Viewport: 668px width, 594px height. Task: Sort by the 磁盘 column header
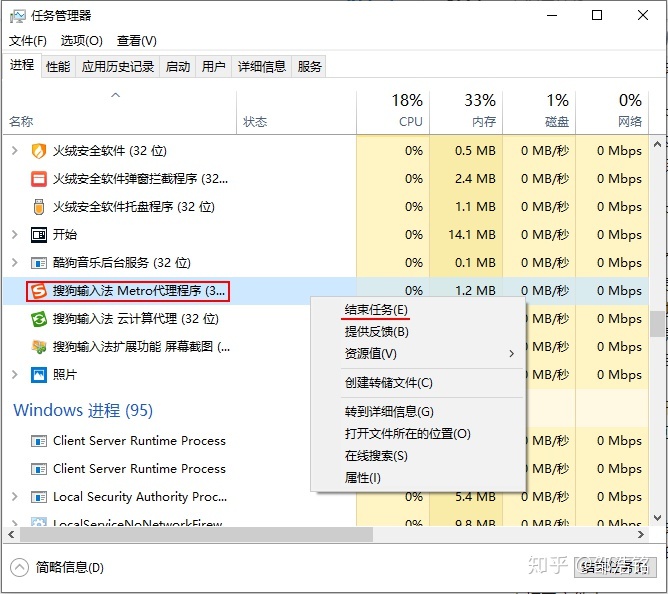(x=539, y=112)
